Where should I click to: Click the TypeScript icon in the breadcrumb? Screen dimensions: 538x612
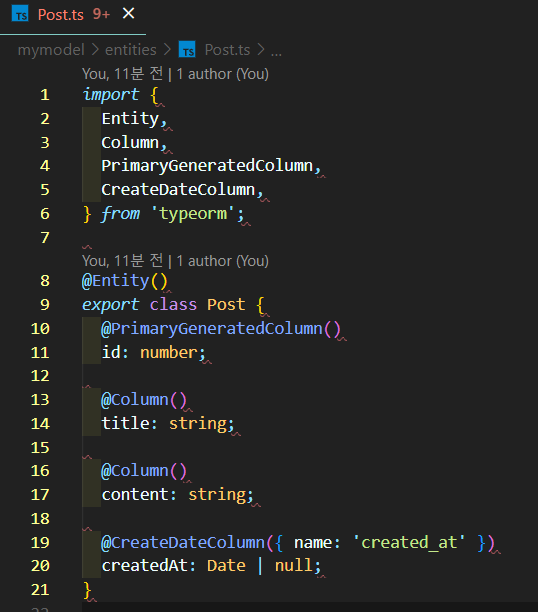[187, 50]
